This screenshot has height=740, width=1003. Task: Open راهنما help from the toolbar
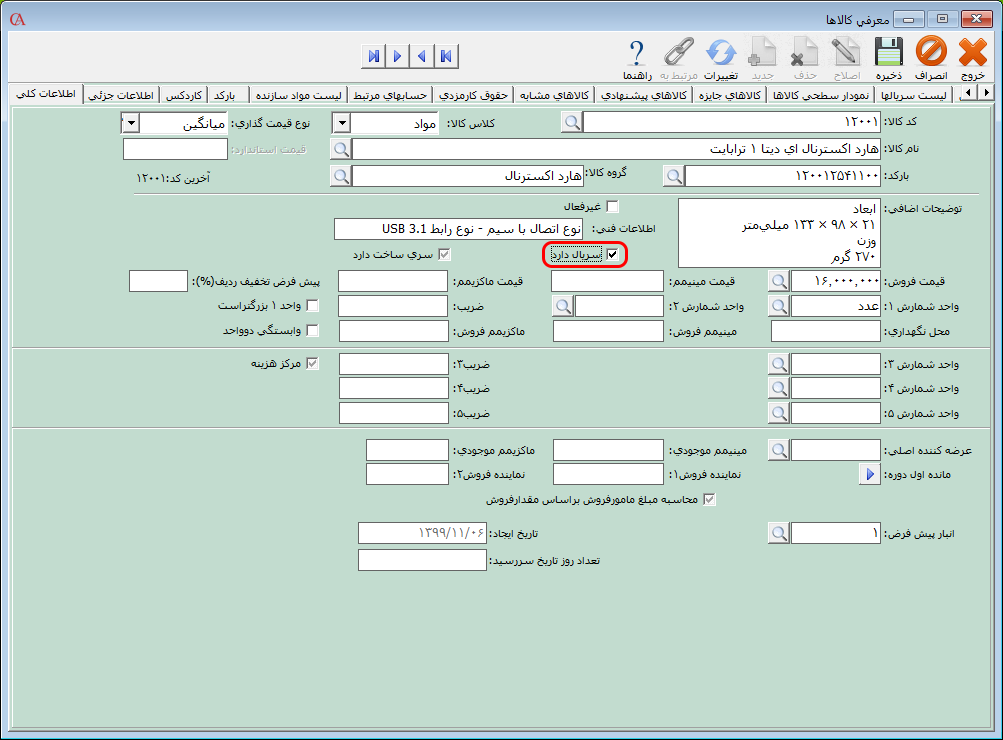point(637,58)
